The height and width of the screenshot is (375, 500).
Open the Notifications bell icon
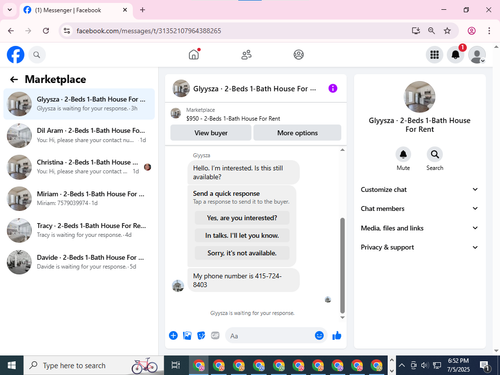[x=455, y=55]
